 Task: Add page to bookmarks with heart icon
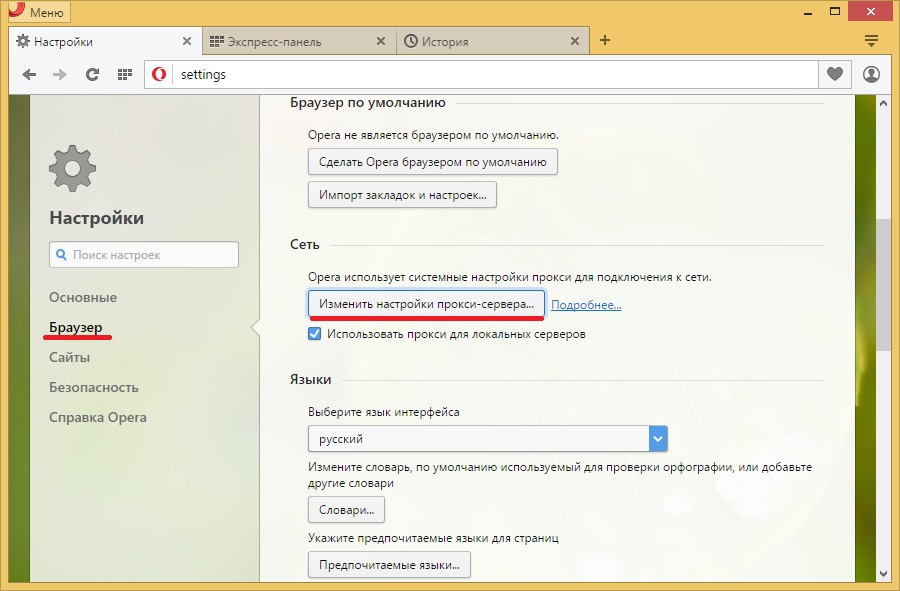click(x=835, y=74)
